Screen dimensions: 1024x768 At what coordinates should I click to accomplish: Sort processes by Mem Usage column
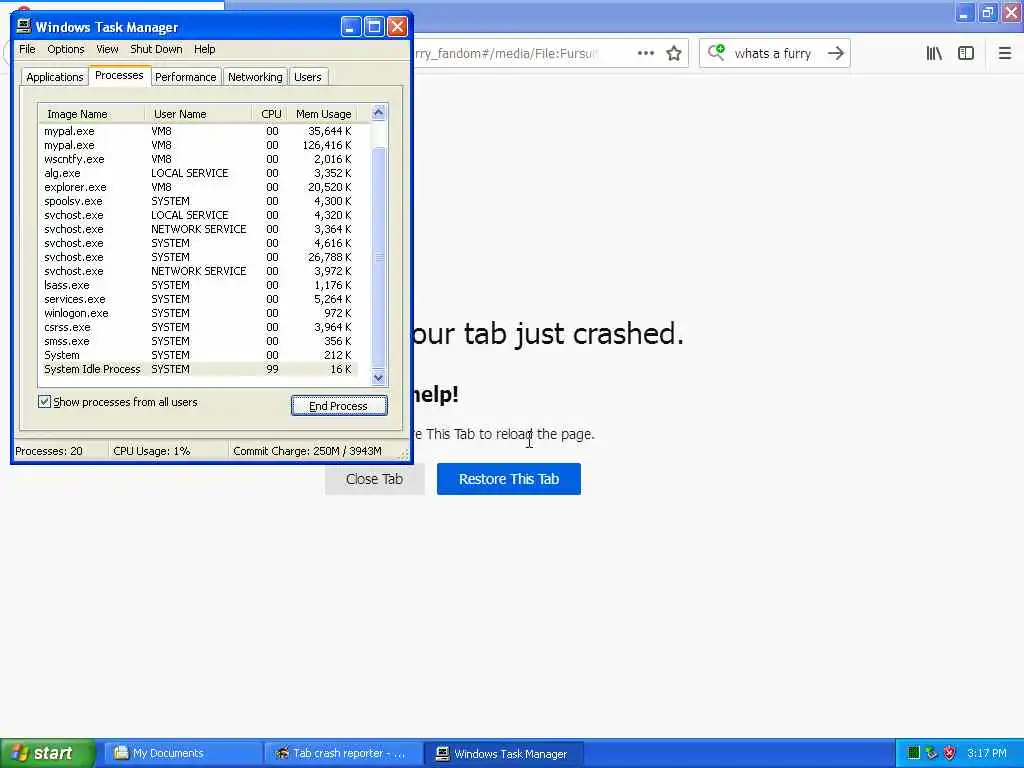pos(323,114)
